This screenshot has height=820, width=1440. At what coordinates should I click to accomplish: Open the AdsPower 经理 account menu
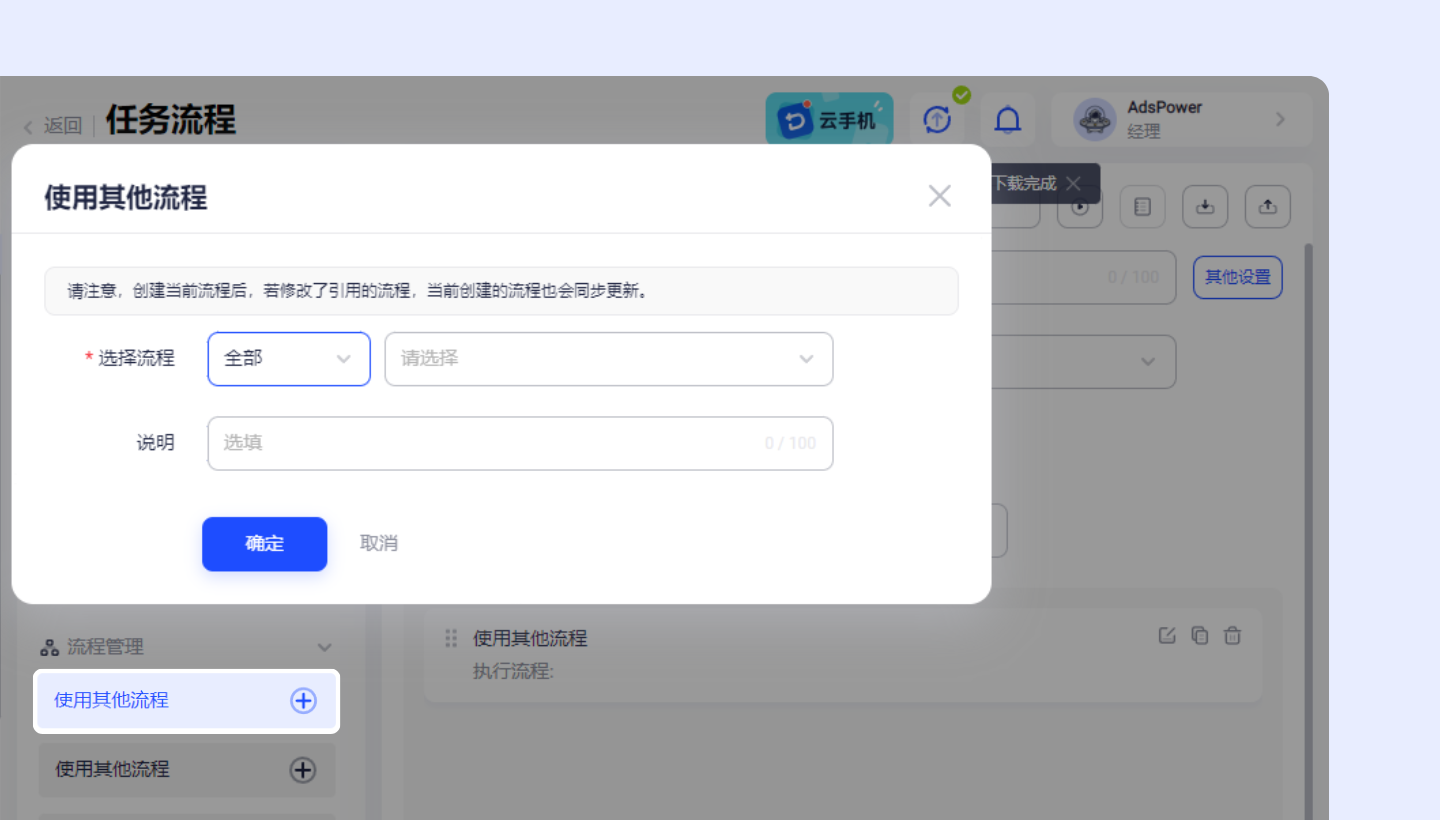pos(1182,120)
